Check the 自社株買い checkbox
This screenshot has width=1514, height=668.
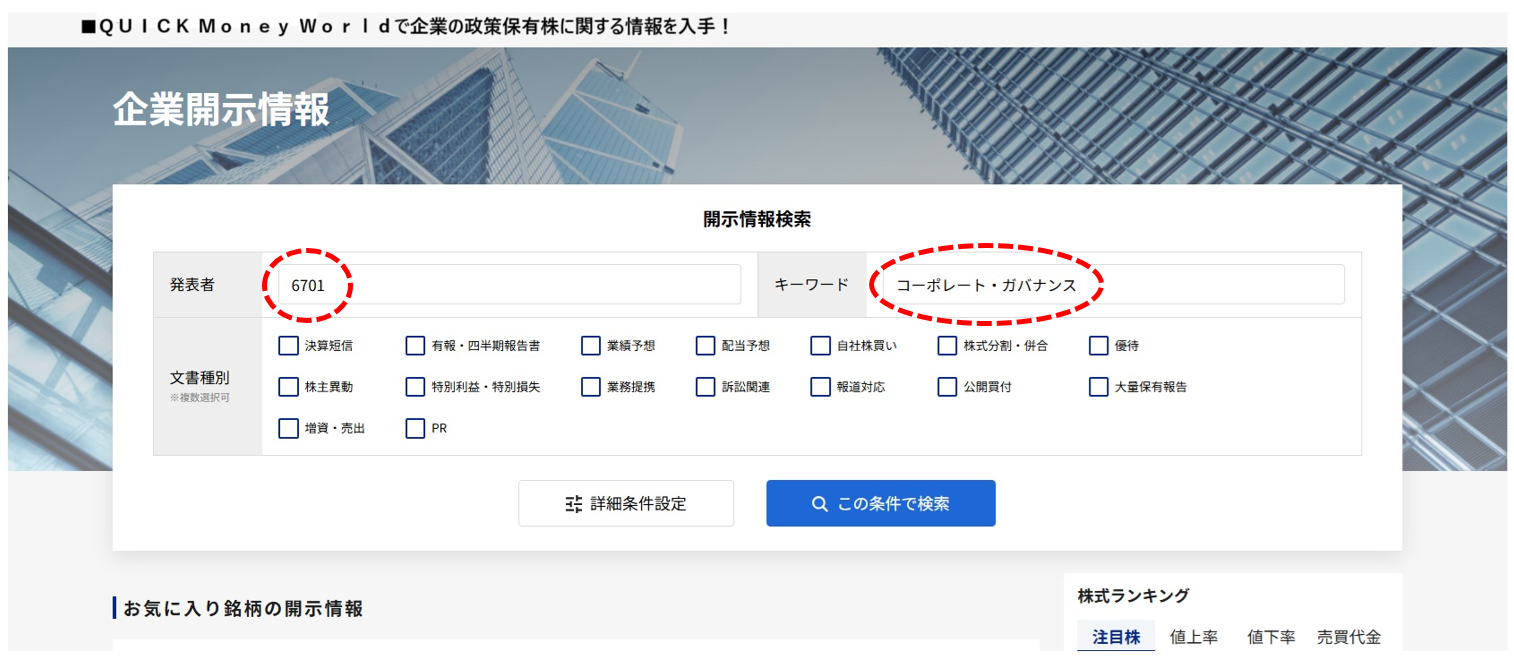pyautogui.click(x=821, y=346)
